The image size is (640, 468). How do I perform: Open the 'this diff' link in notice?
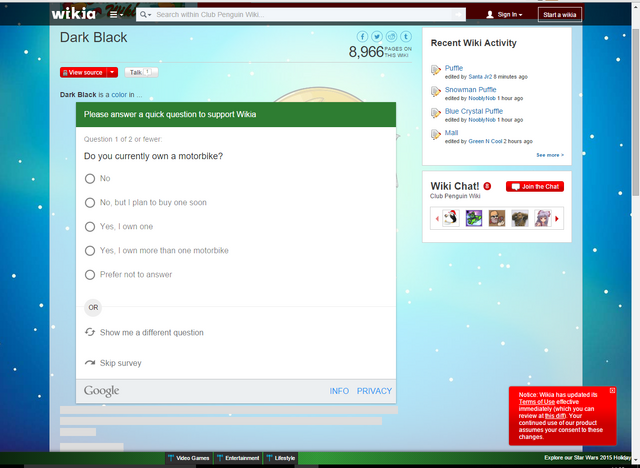coord(555,416)
